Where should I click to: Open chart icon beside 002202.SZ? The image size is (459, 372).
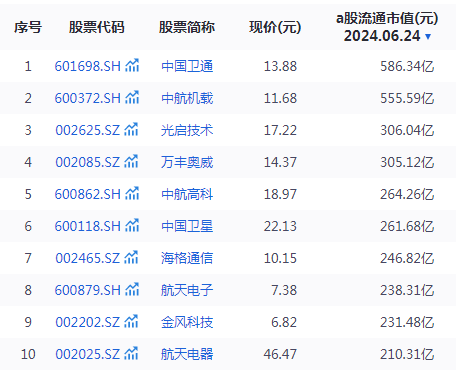131,322
